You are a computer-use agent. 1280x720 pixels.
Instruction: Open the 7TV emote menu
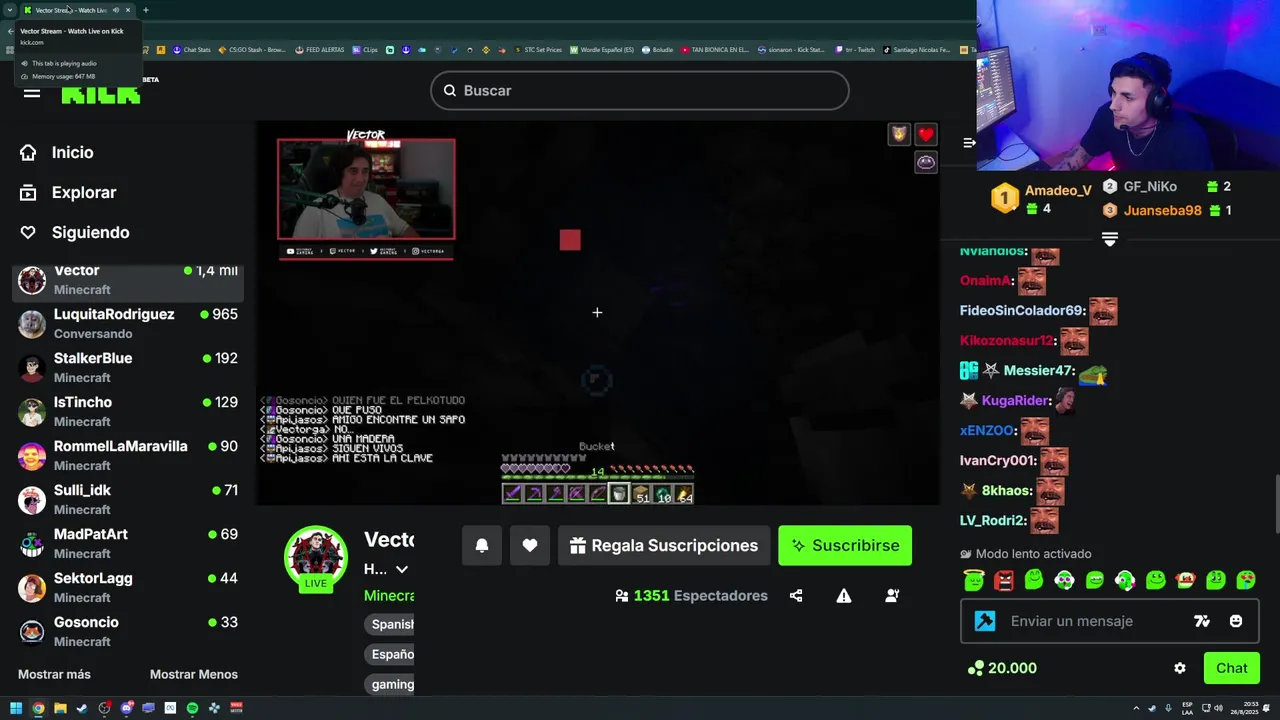click(1202, 621)
